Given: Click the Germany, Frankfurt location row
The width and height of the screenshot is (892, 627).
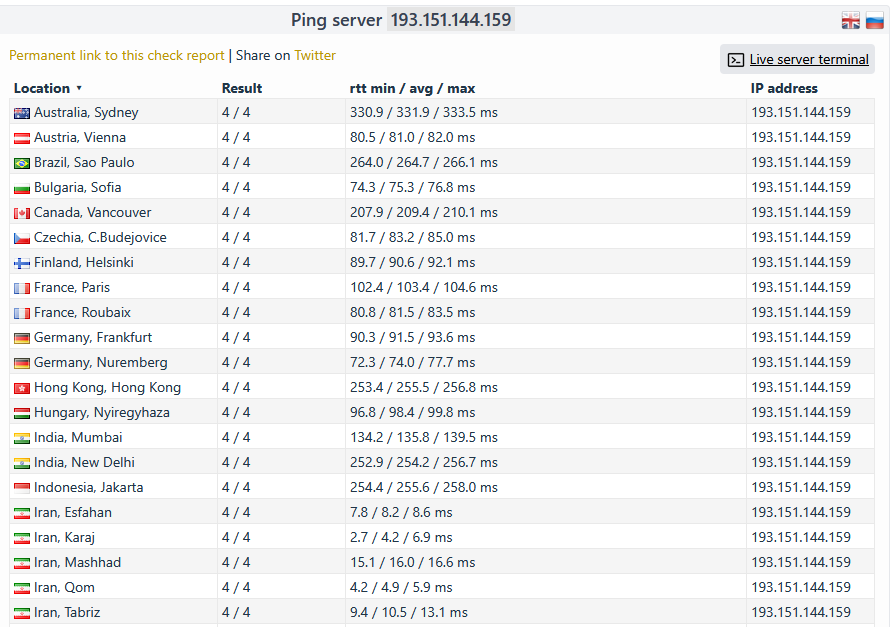Looking at the screenshot, I should (x=93, y=338).
